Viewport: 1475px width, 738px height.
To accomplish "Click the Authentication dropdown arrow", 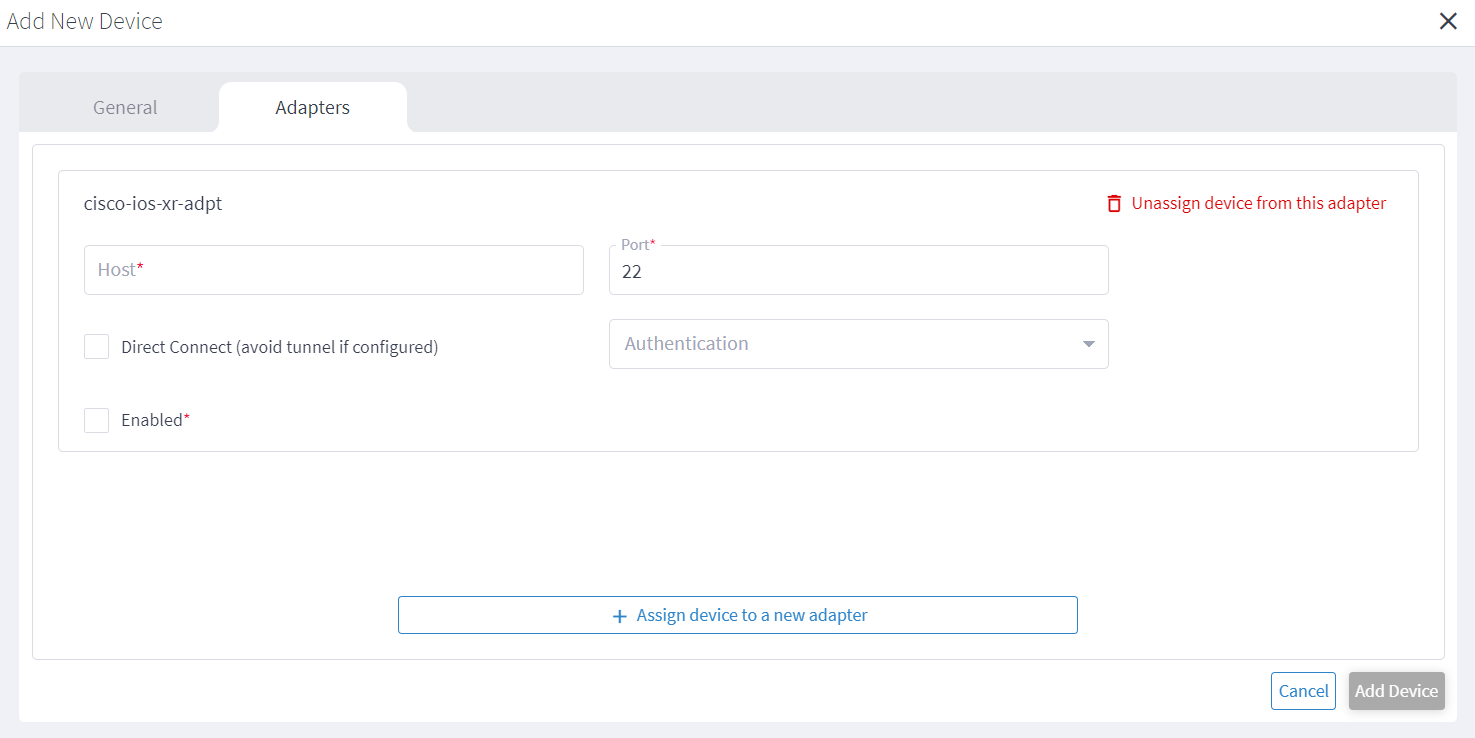I will point(1088,345).
